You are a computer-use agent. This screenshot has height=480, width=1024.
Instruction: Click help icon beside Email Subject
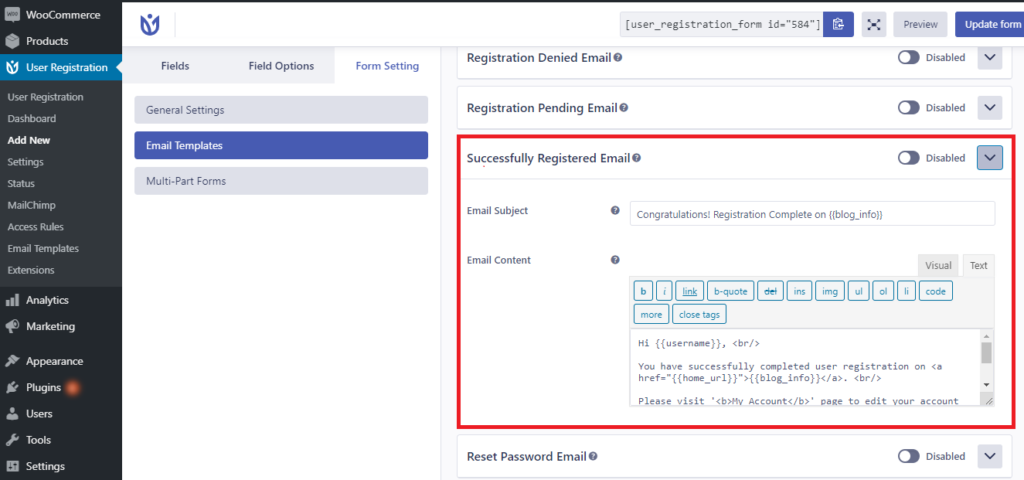615,211
